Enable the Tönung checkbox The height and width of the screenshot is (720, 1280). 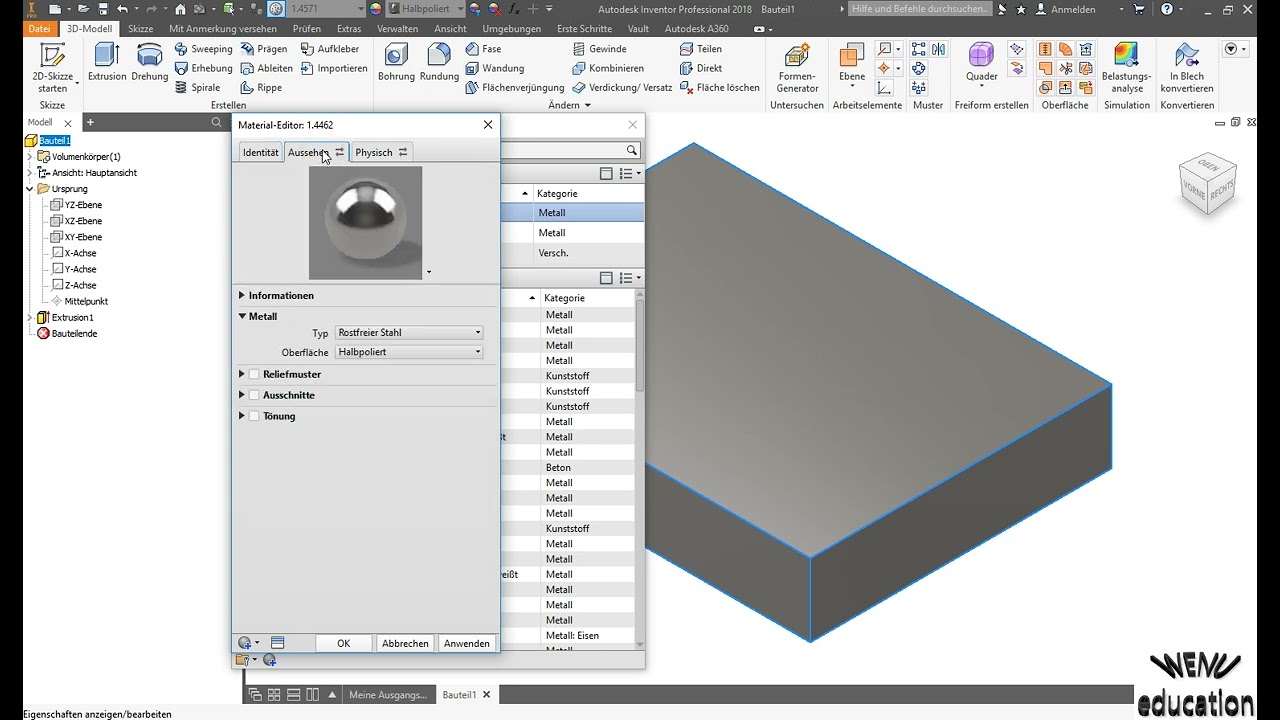coord(254,416)
